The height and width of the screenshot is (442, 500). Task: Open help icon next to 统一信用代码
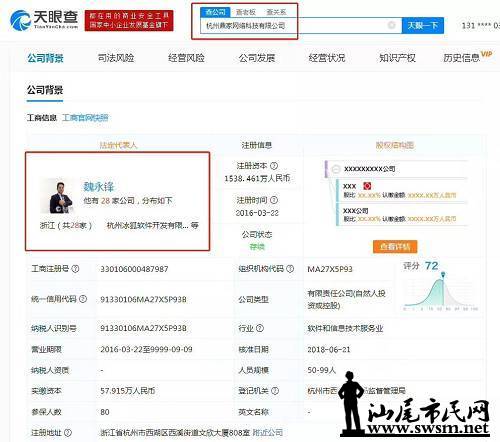(x=83, y=299)
